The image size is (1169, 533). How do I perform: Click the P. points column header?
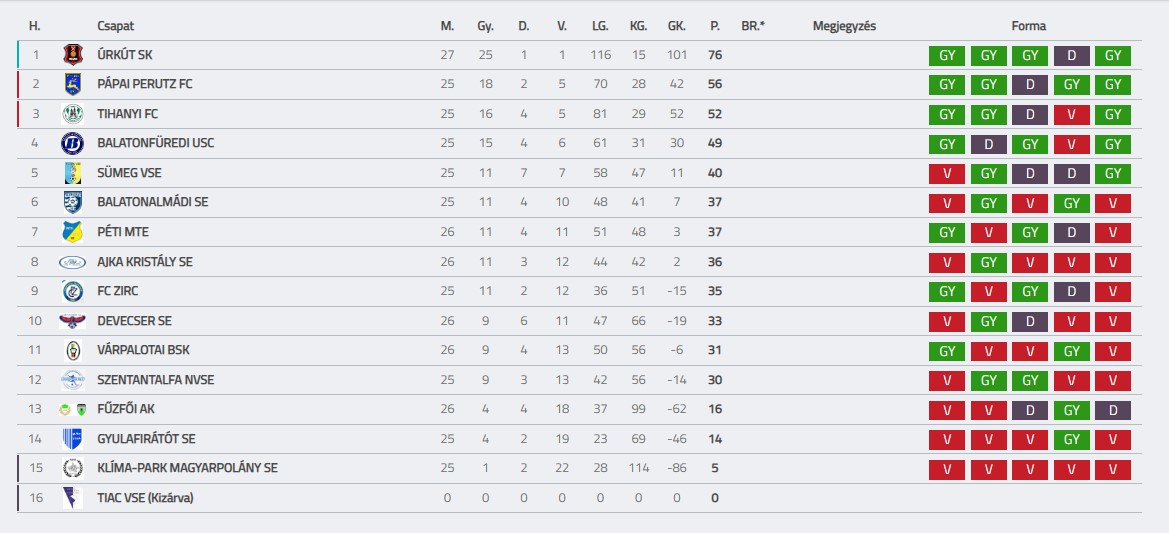coord(715,26)
